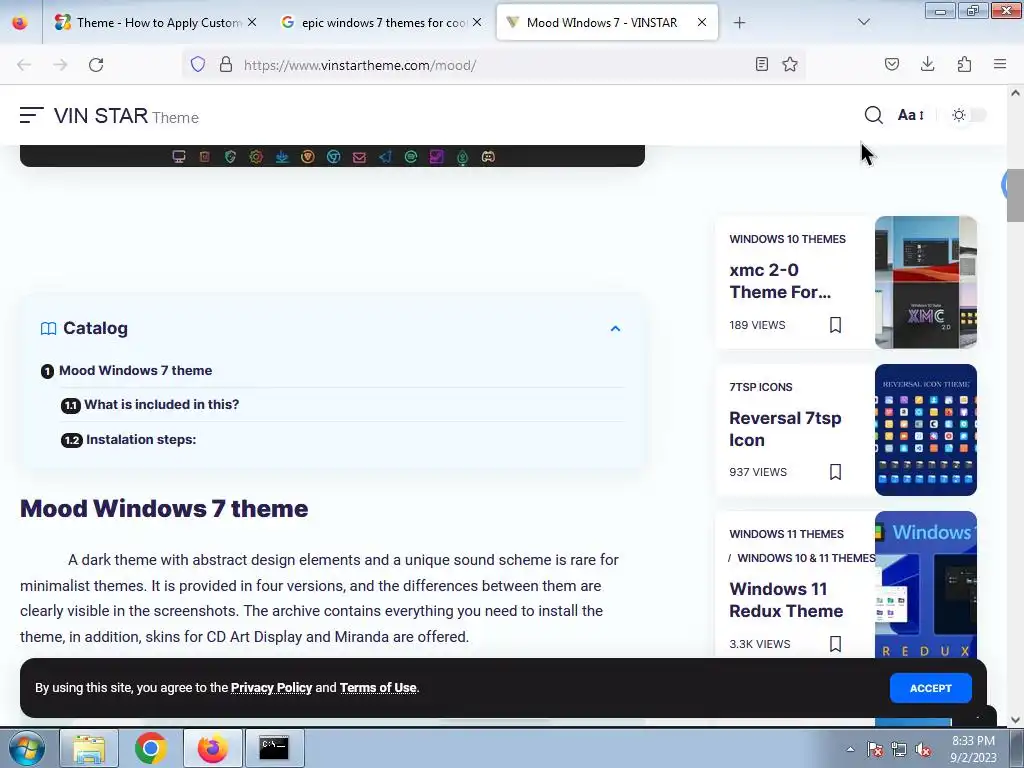Viewport: 1024px width, 768px height.
Task: Click the volume muted tray icon
Action: point(923,749)
